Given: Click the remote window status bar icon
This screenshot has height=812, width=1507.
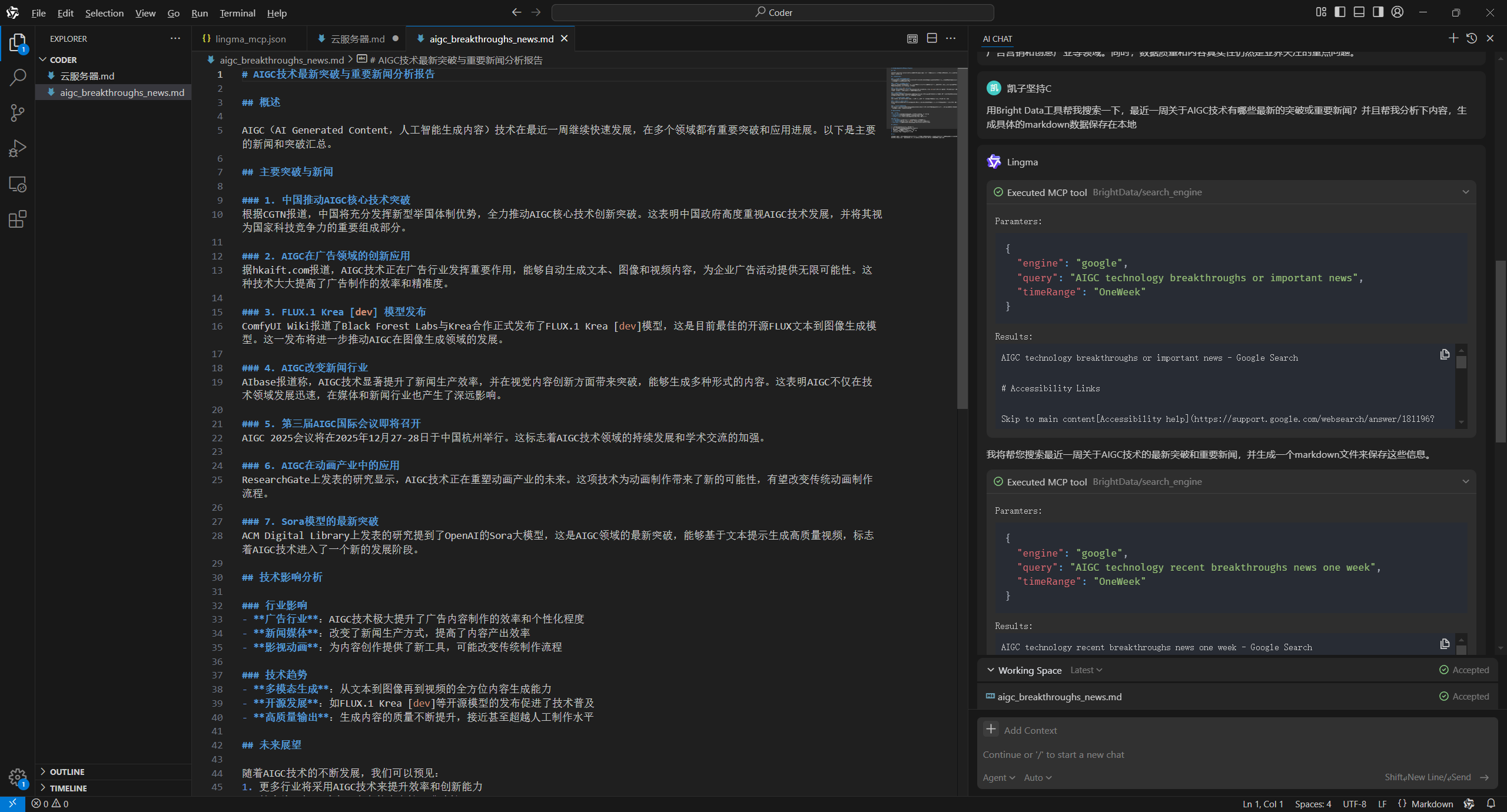Looking at the screenshot, I should 12,804.
